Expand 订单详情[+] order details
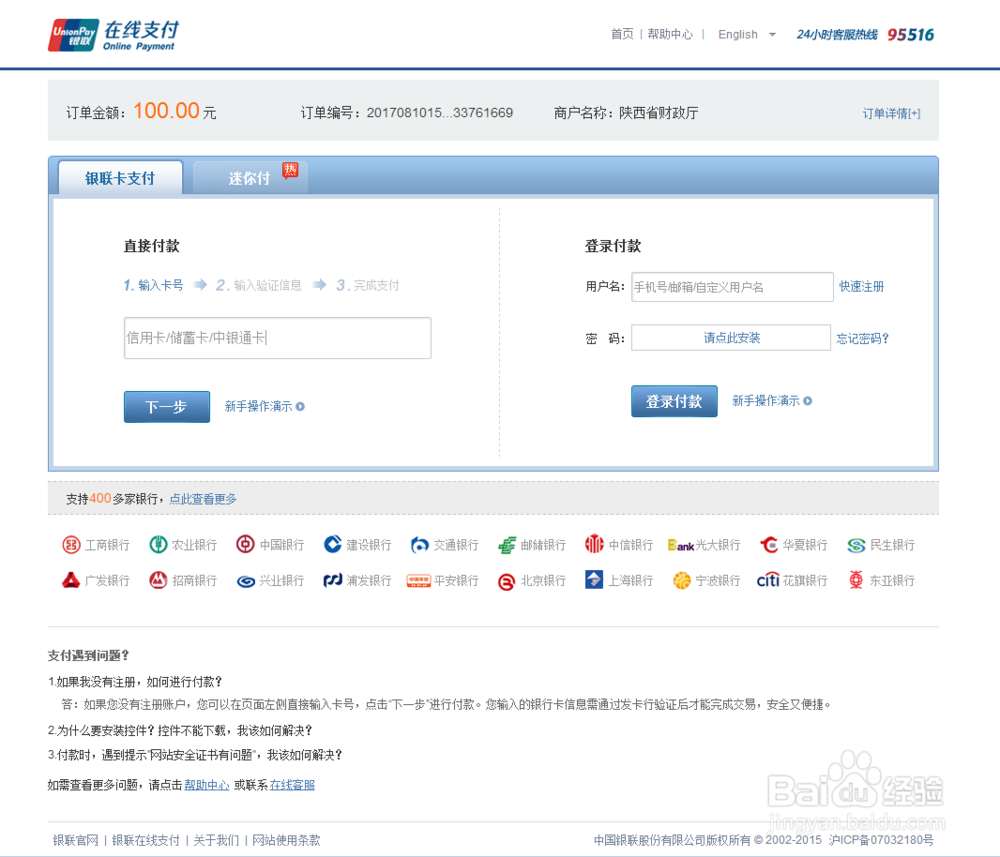 pyautogui.click(x=891, y=114)
